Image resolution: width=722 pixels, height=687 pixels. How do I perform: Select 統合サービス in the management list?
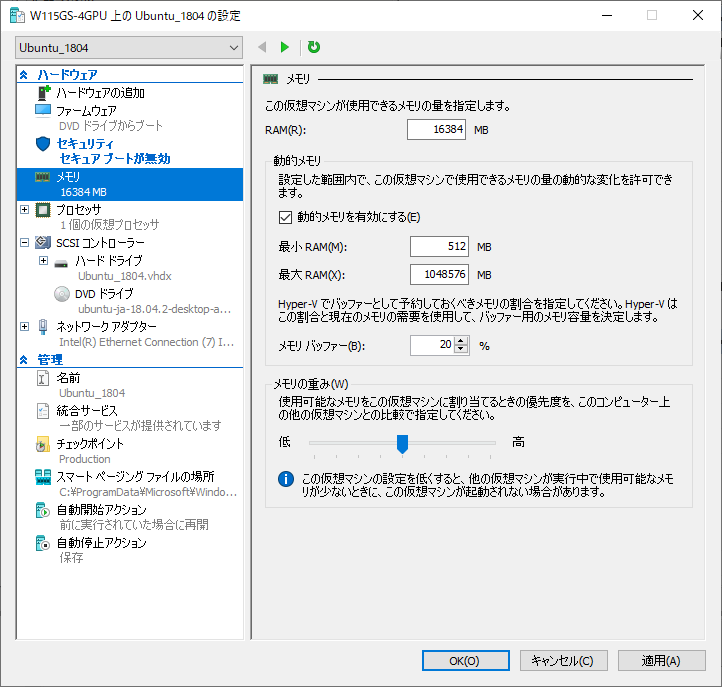click(x=87, y=411)
